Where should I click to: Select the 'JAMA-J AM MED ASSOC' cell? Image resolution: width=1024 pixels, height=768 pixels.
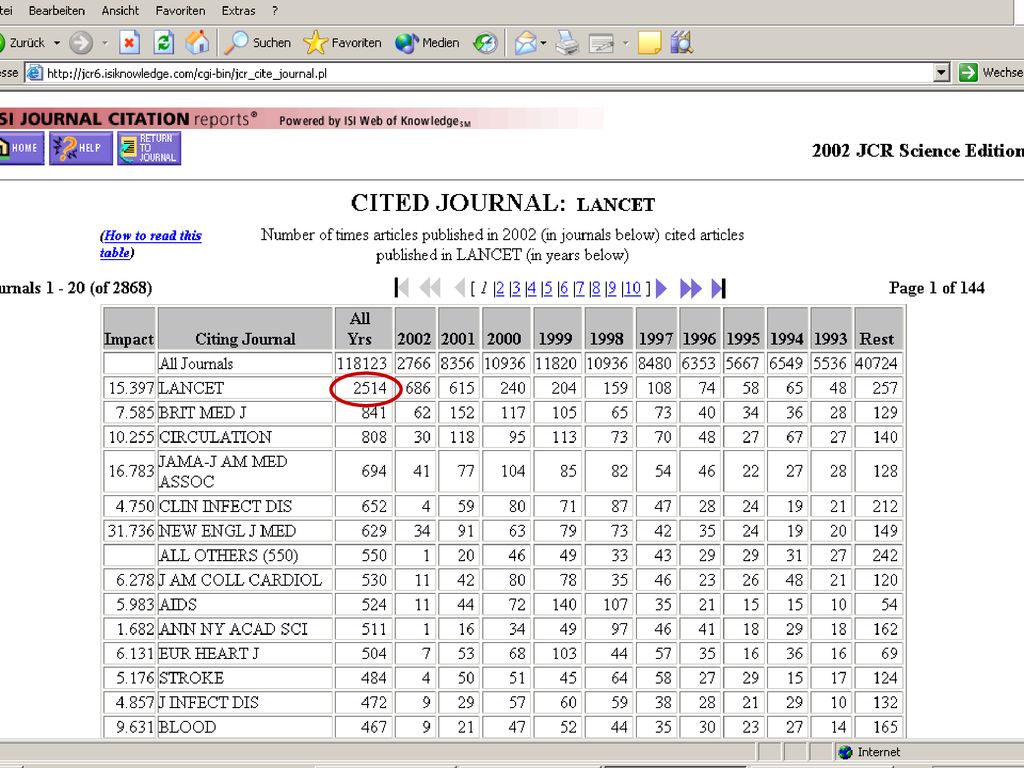click(245, 471)
